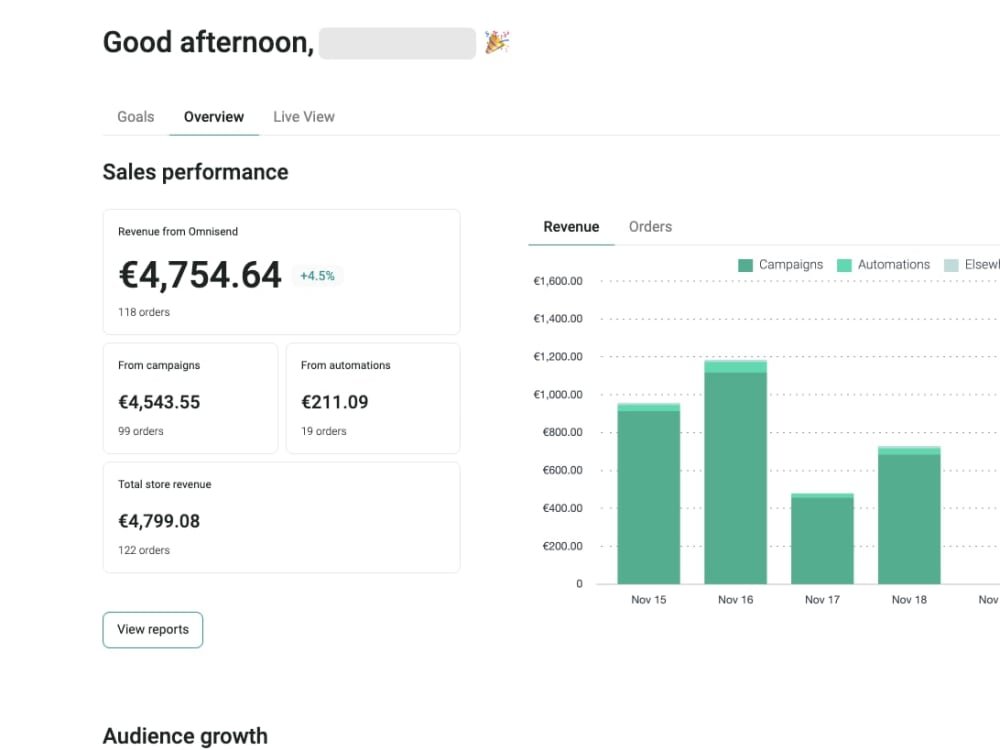This screenshot has height=750, width=1000.
Task: Toggle the Automations series in the legend
Action: [x=893, y=264]
